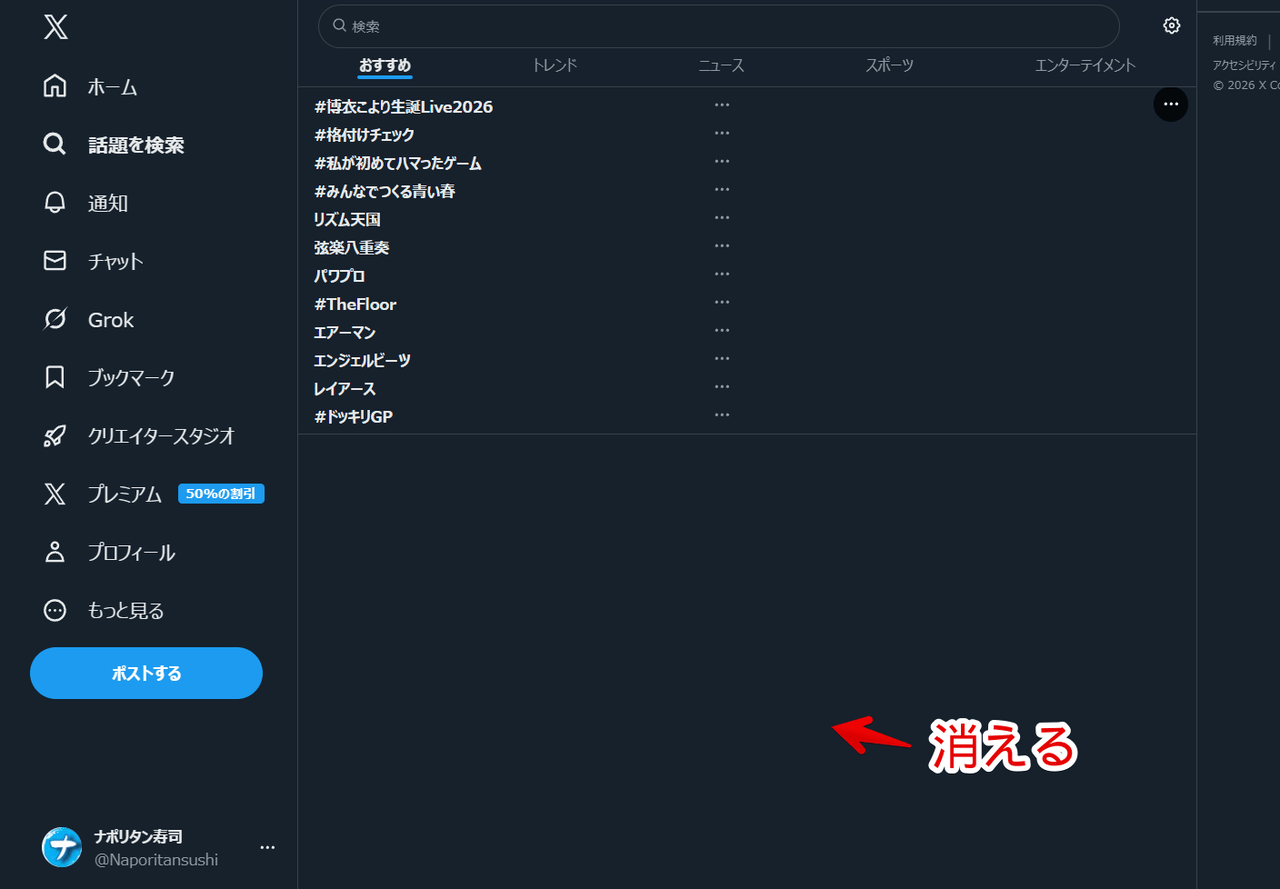Switch to the スポーツ tab
The height and width of the screenshot is (889, 1280).
point(889,65)
